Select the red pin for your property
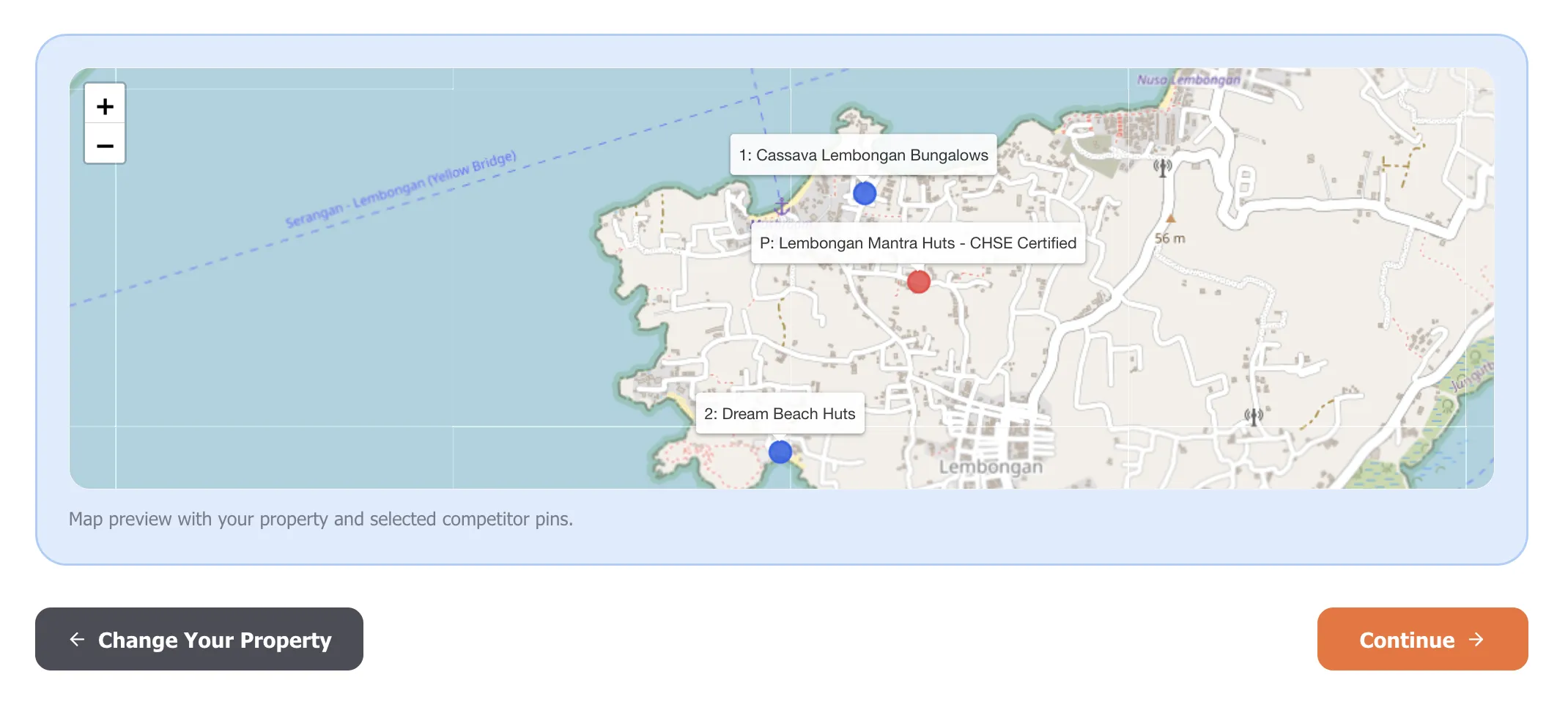The height and width of the screenshot is (702, 1568). pos(918,281)
